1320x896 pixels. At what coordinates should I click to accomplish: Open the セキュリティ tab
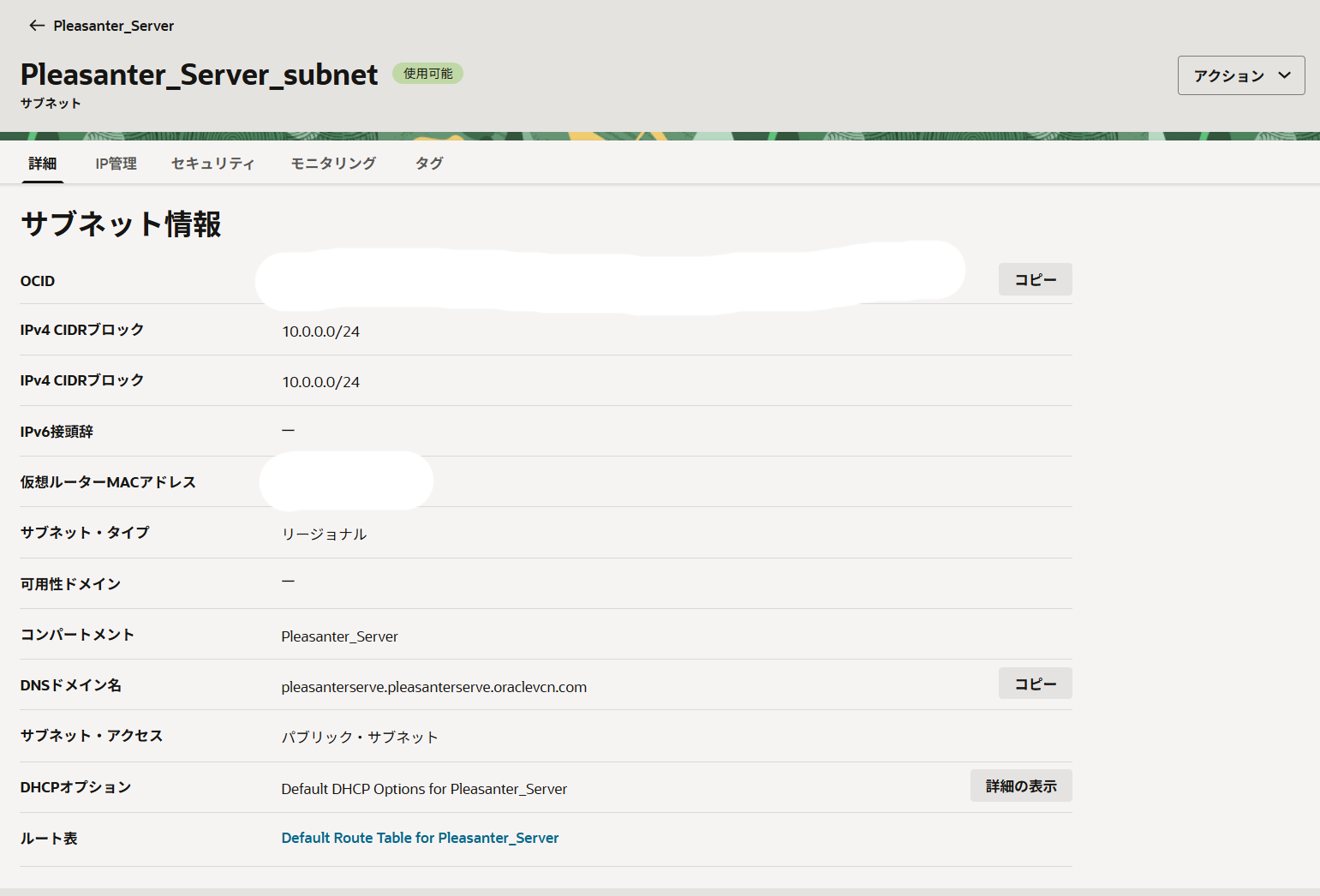coord(212,164)
